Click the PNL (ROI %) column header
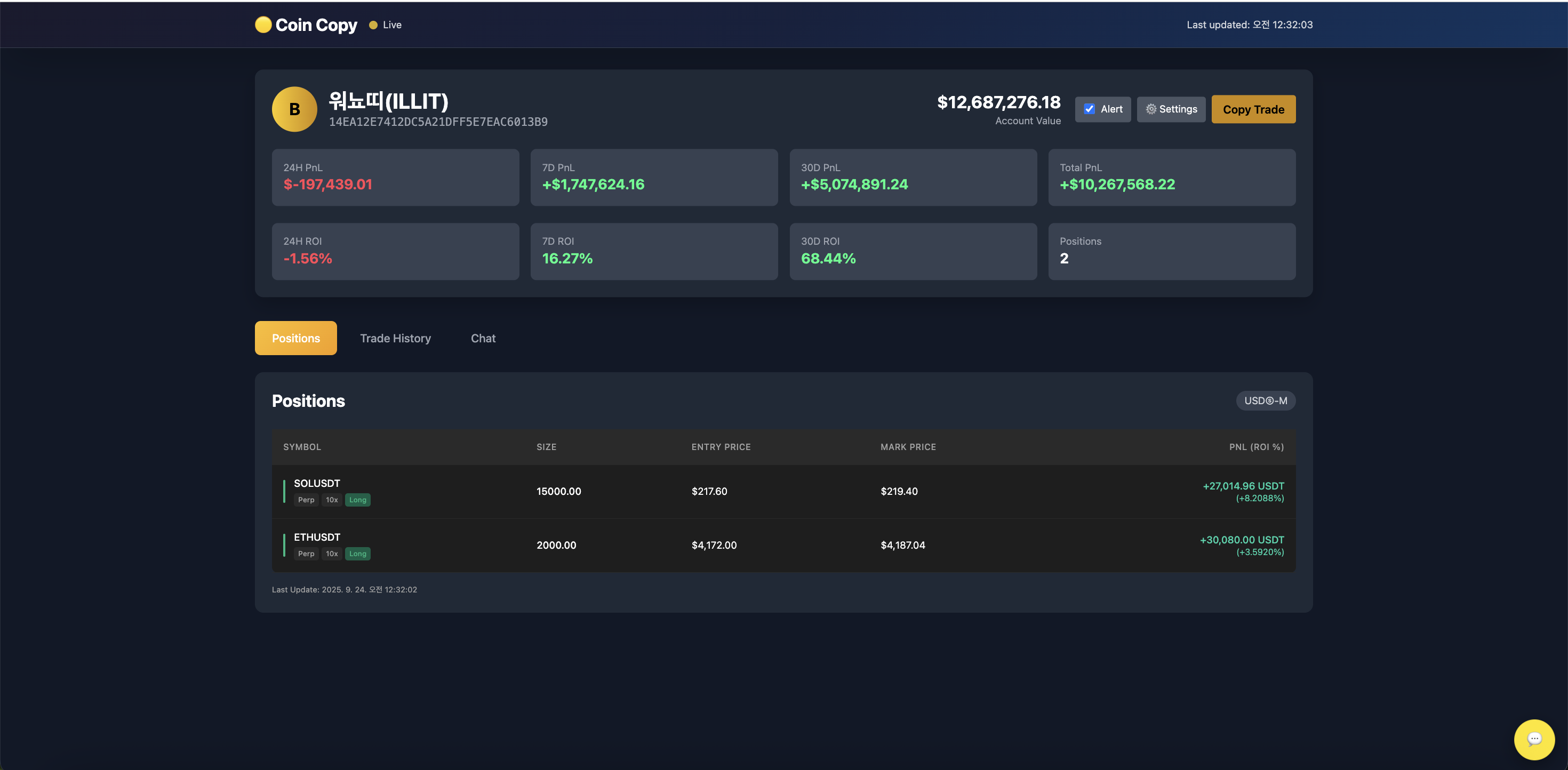 1256,447
